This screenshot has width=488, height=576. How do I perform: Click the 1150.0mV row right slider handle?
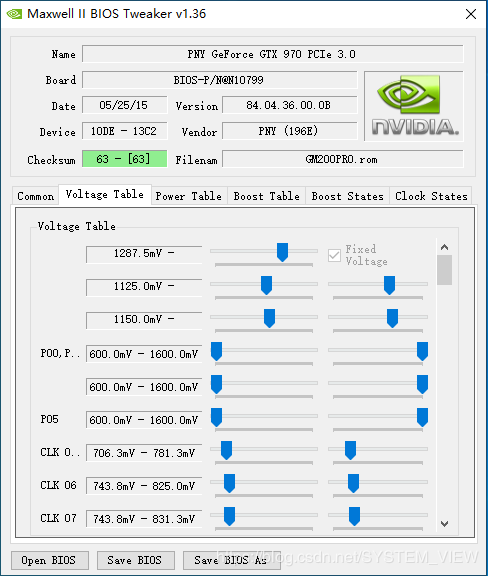pos(392,318)
